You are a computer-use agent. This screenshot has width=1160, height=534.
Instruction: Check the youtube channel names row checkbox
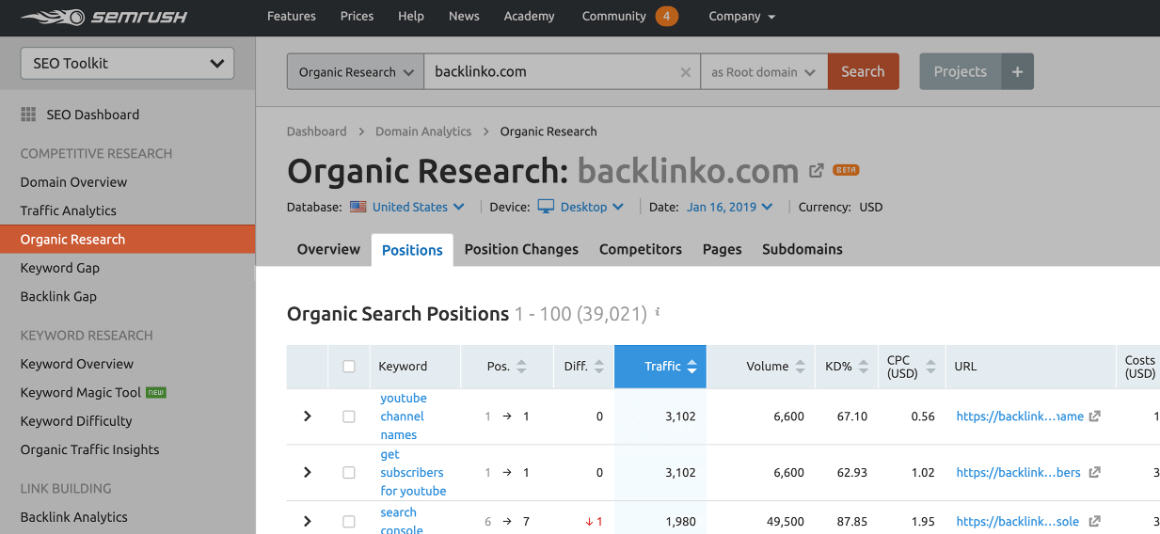click(x=349, y=416)
